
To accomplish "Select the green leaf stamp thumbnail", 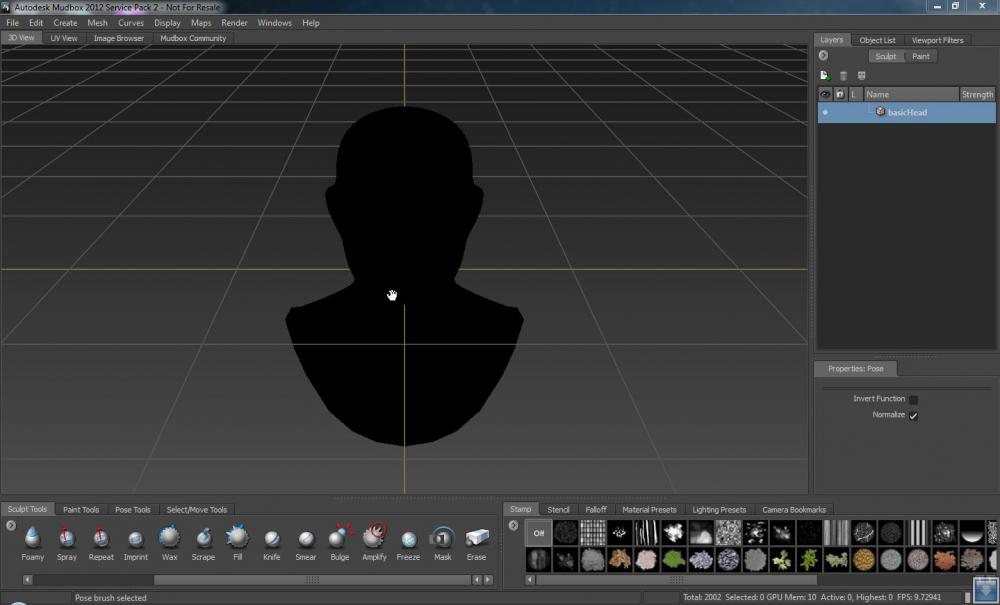I will click(673, 560).
